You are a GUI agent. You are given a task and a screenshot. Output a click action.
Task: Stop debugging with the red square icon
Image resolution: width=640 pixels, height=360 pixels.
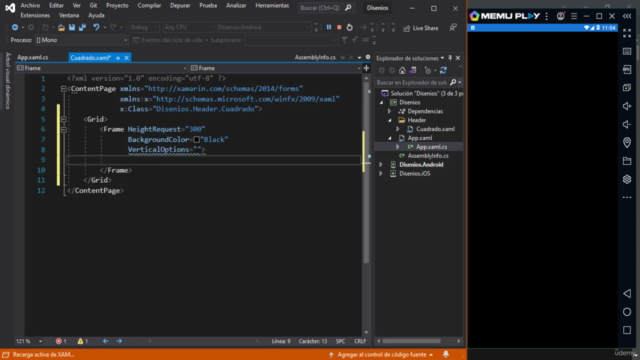tap(339, 27)
